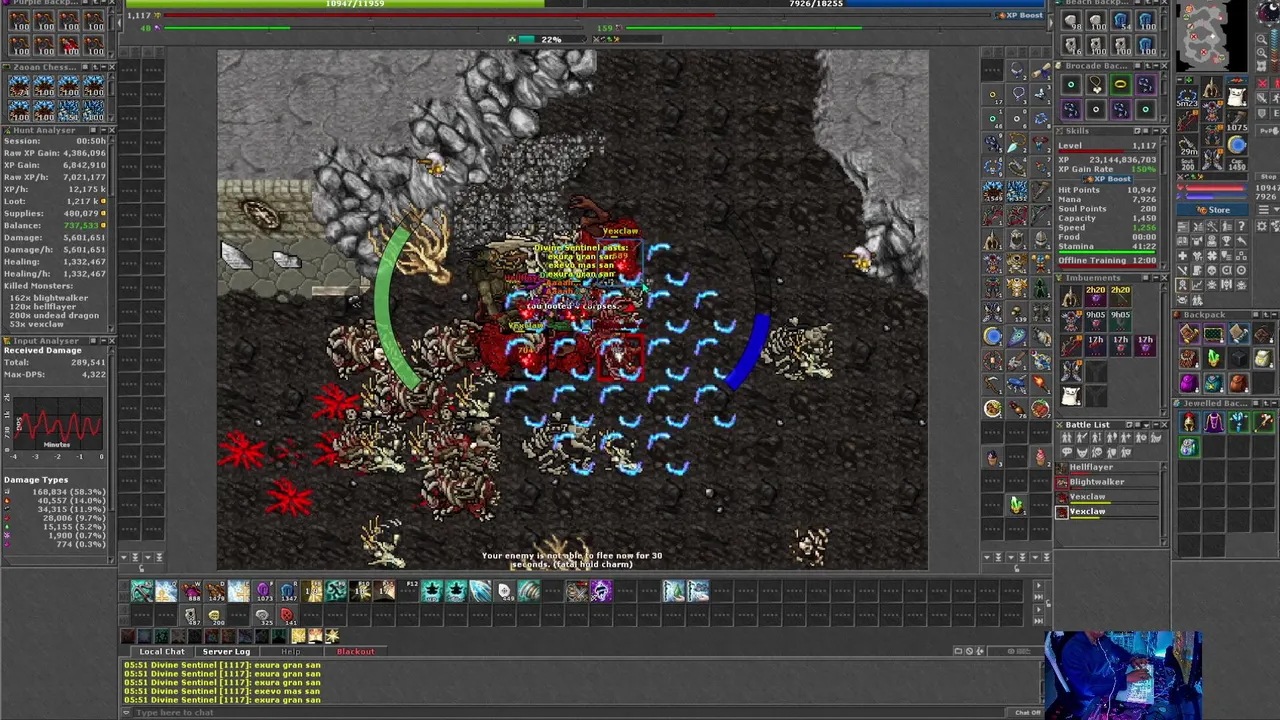Toggle hide sorcerers filter in Battle List
Screen dimensions: 1280x720
(x=1126, y=438)
